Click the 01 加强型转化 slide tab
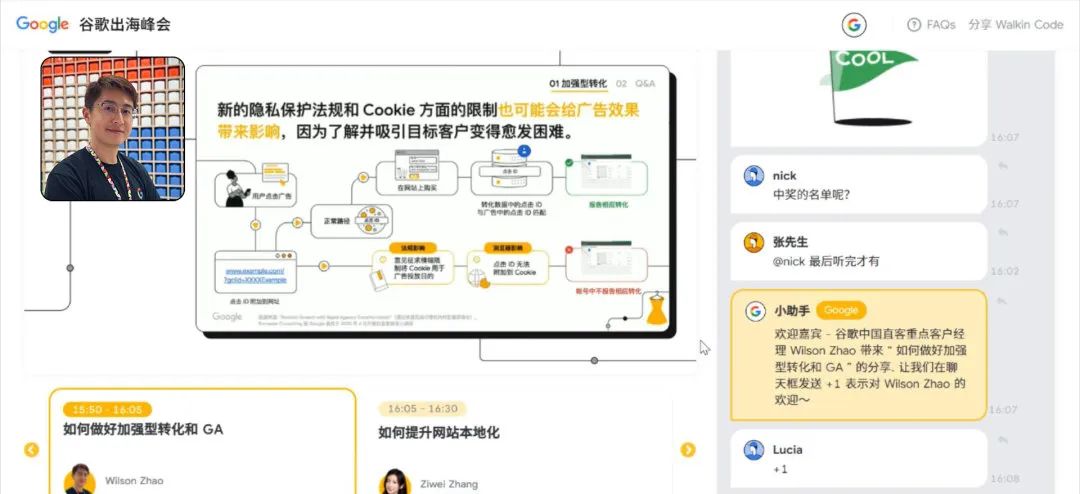The width and height of the screenshot is (1080, 494). [578, 83]
